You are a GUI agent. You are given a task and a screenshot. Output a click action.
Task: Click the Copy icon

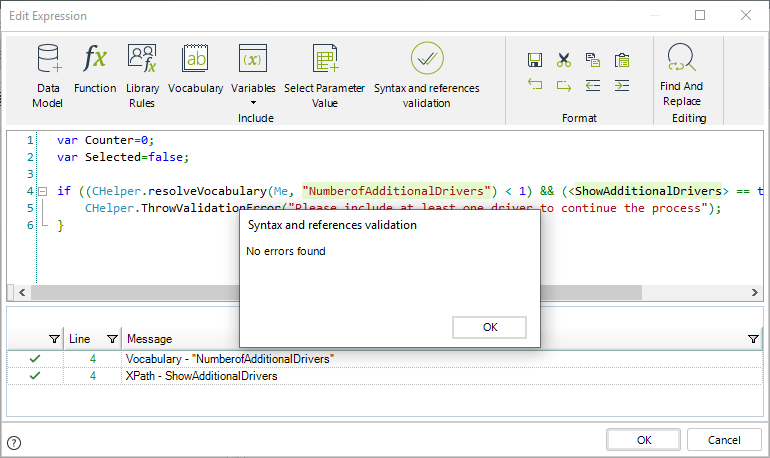(x=593, y=60)
